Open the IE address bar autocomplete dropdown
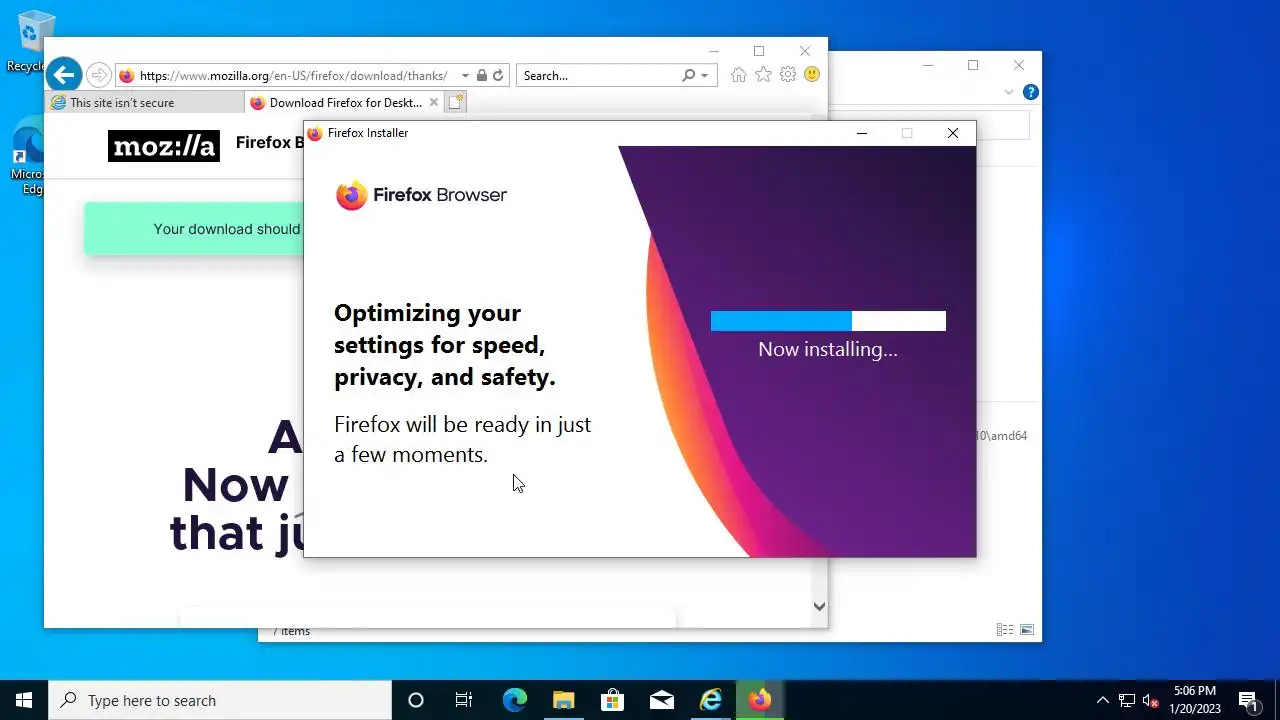1280x720 pixels. (465, 76)
